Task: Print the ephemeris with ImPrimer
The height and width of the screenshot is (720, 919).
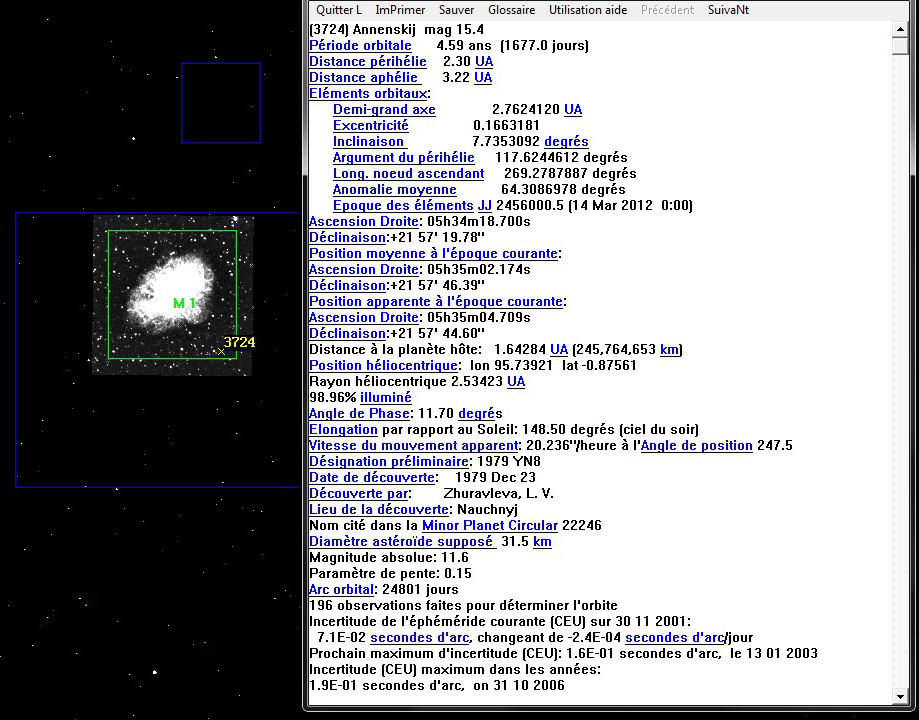Action: tap(400, 9)
